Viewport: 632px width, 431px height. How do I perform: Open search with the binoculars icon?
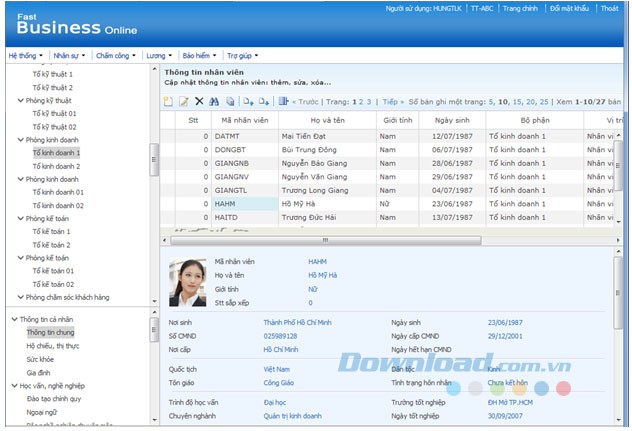tap(214, 101)
